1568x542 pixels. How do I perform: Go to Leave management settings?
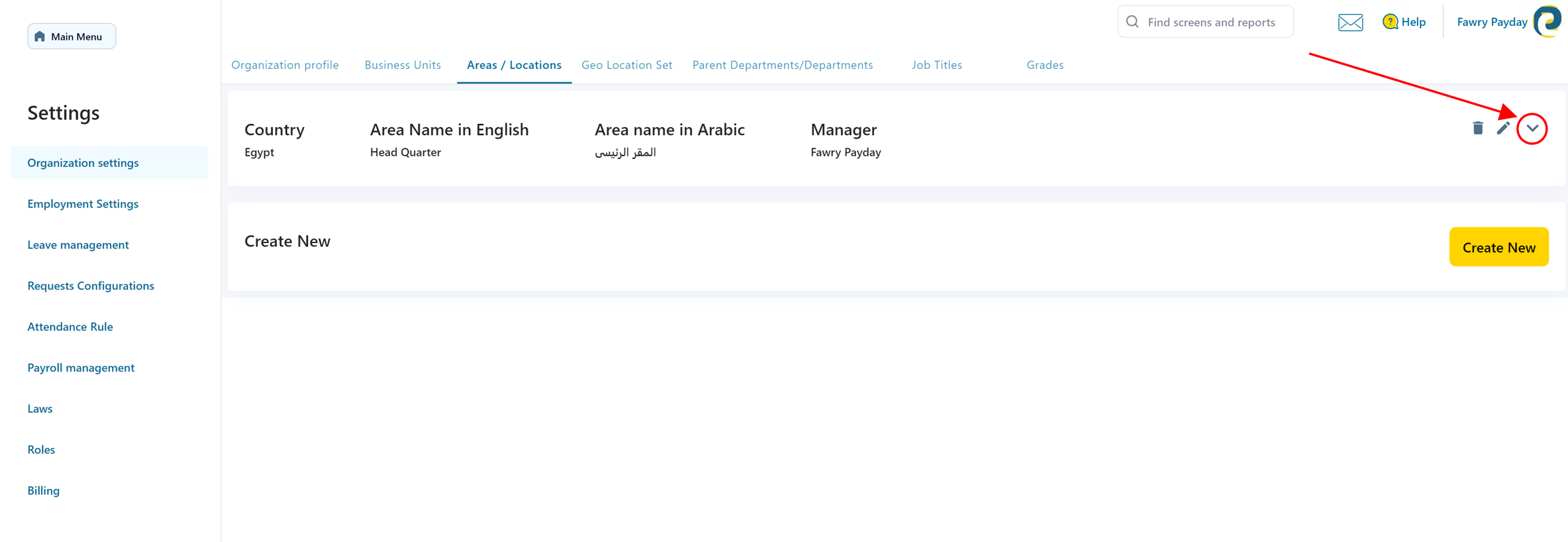(78, 244)
